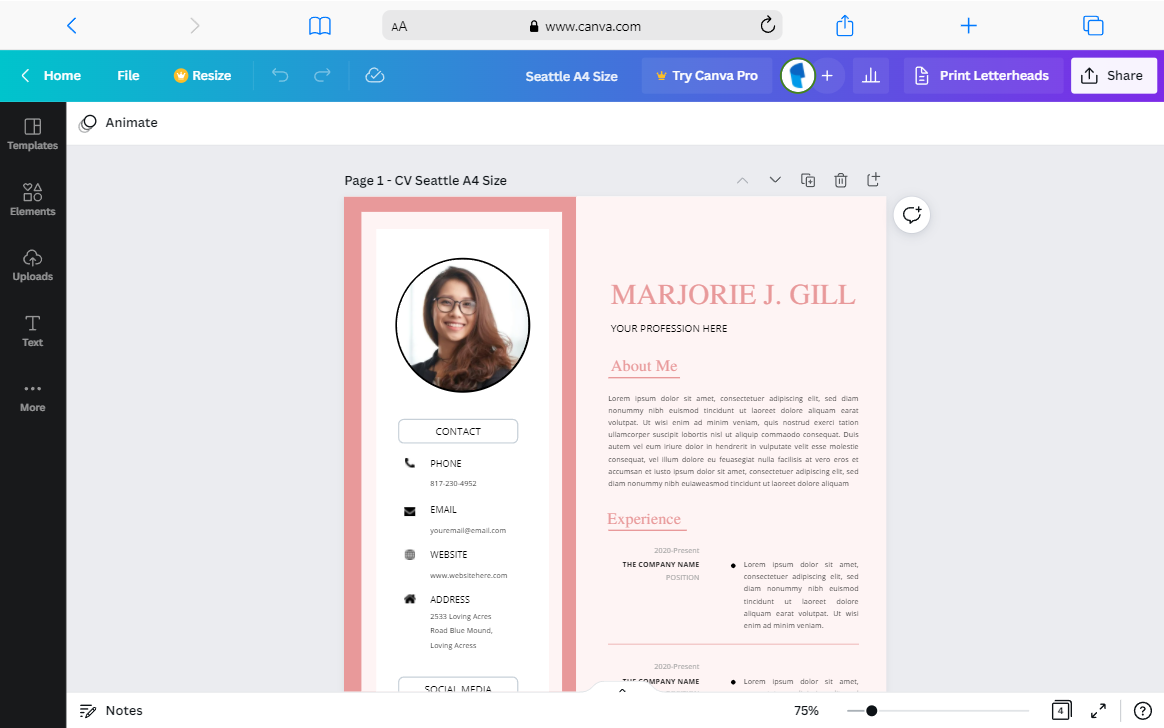Expand the page thumbnails drawer chevron
The height and width of the screenshot is (728, 1164).
(622, 690)
